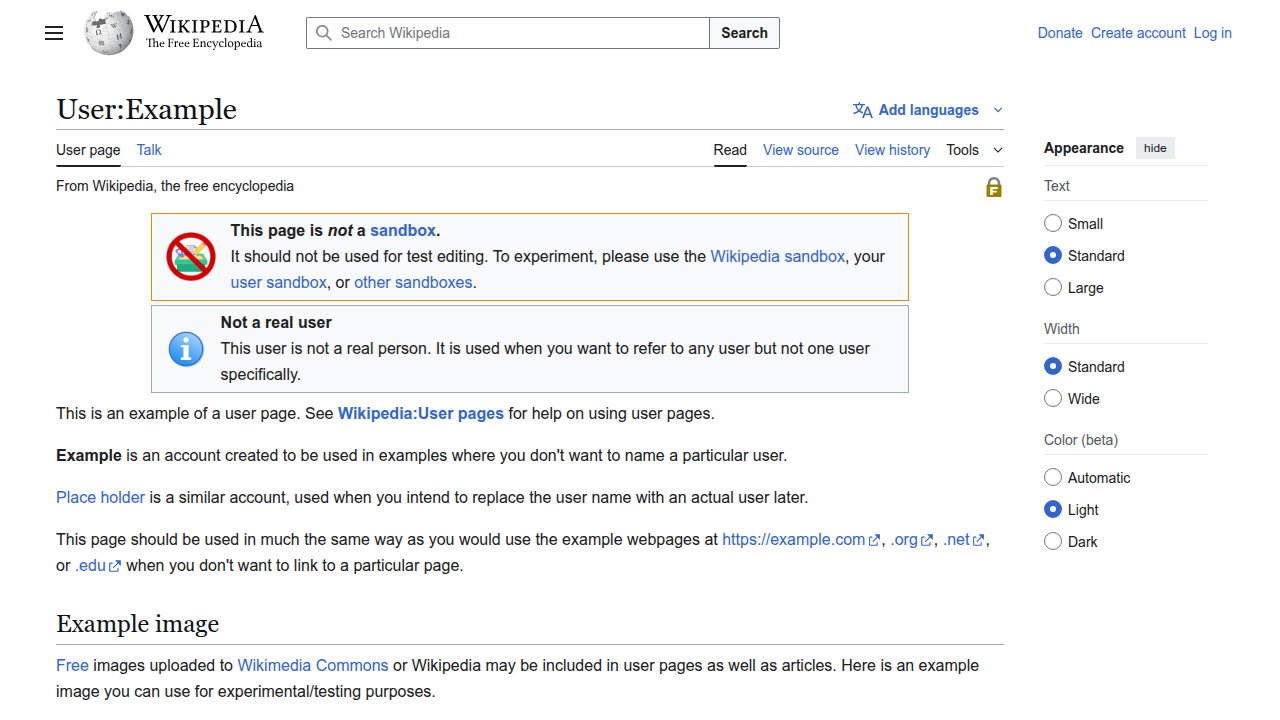
Task: Open the main menu hamburger icon
Action: click(x=53, y=33)
